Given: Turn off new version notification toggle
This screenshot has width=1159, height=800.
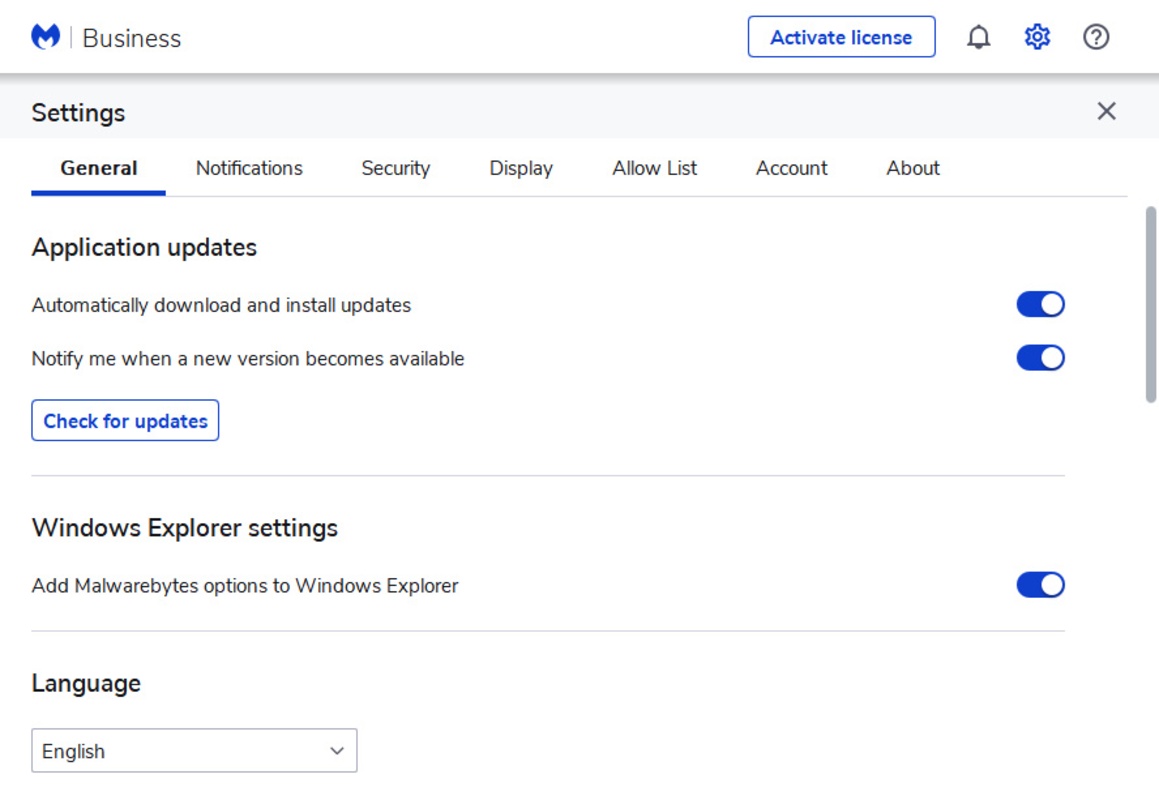Looking at the screenshot, I should coord(1040,358).
